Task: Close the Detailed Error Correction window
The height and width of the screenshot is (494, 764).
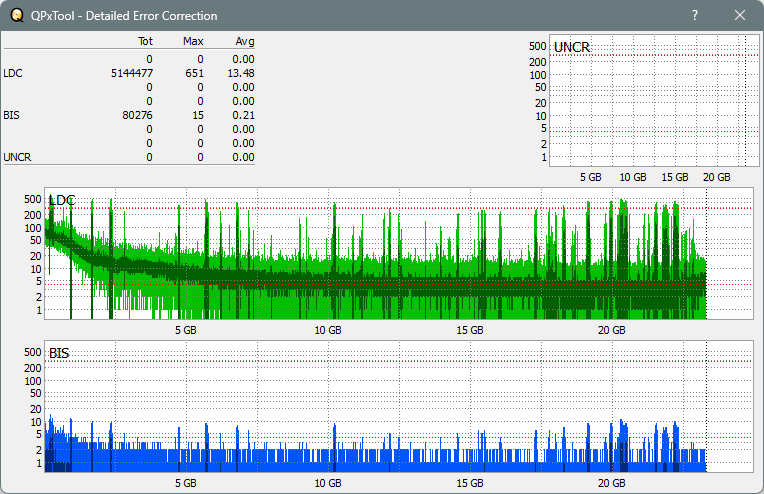Action: [740, 16]
